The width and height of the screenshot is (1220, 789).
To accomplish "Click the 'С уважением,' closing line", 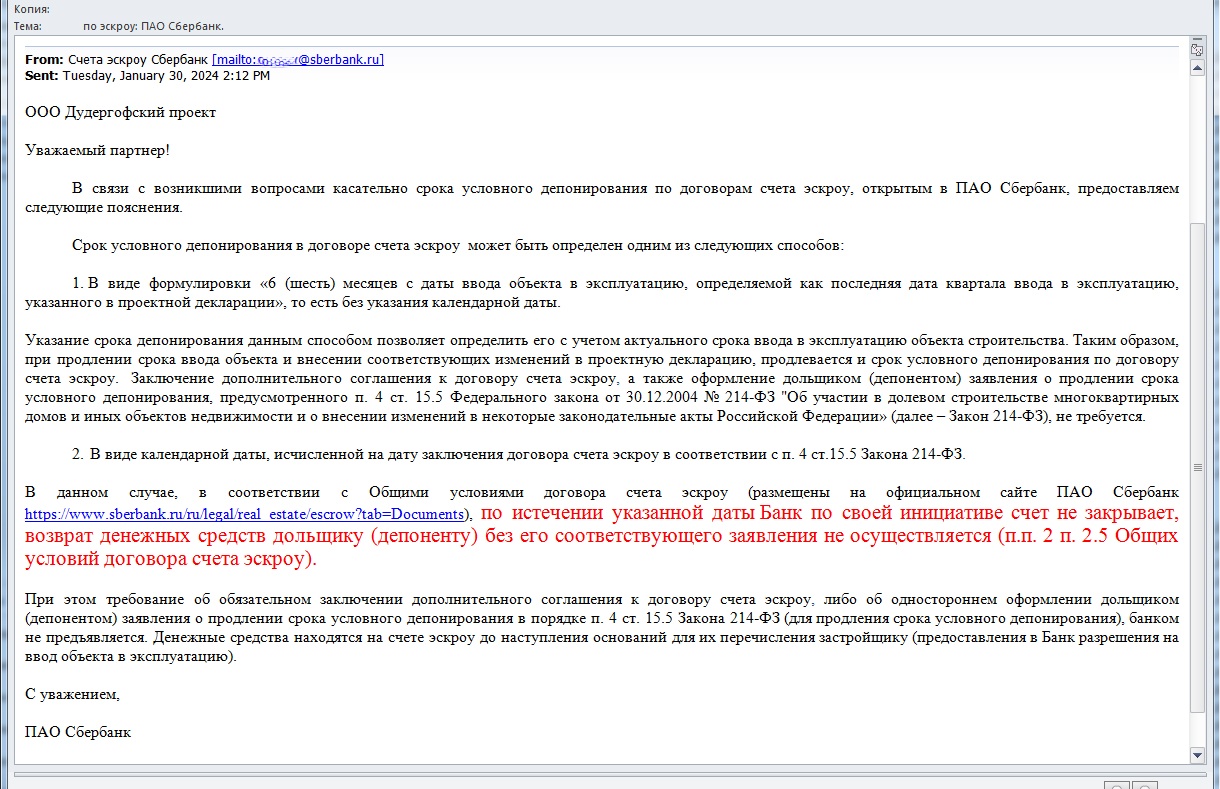I will click(72, 695).
